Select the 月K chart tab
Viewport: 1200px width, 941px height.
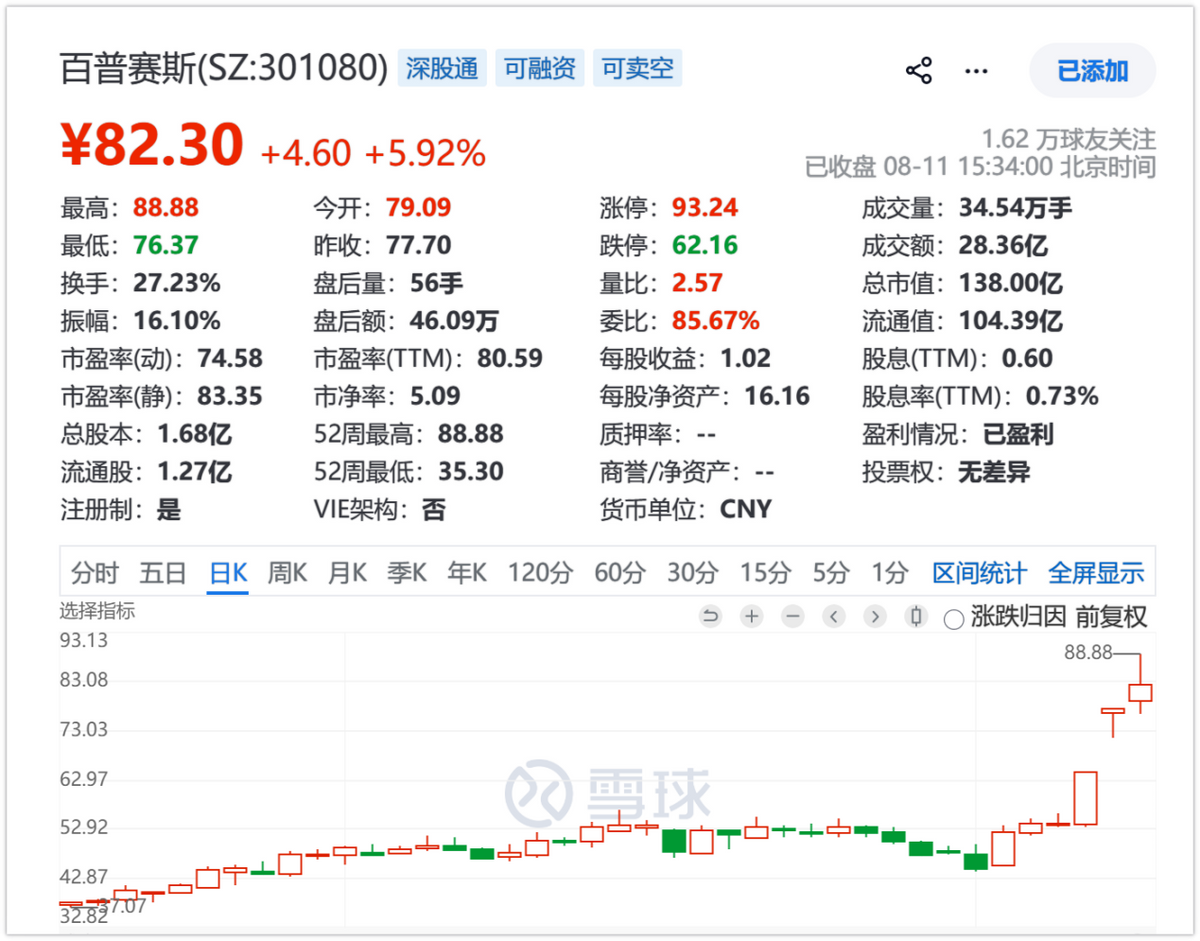(x=347, y=573)
